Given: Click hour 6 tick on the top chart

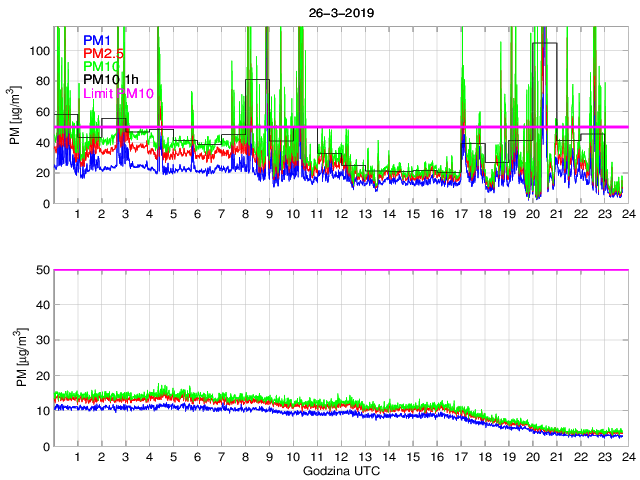Looking at the screenshot, I should click(x=197, y=215).
